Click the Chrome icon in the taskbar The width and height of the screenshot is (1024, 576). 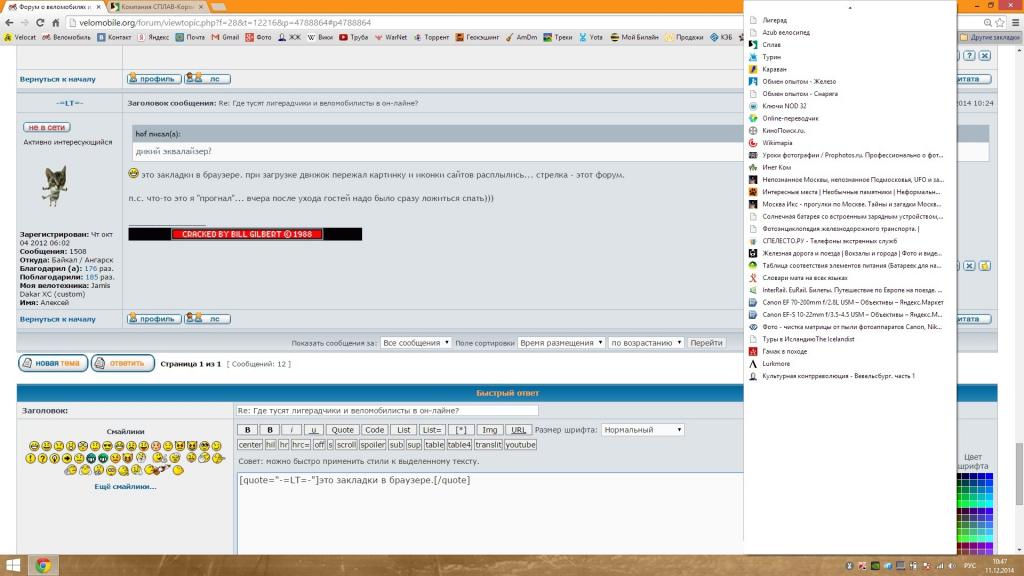(43, 565)
